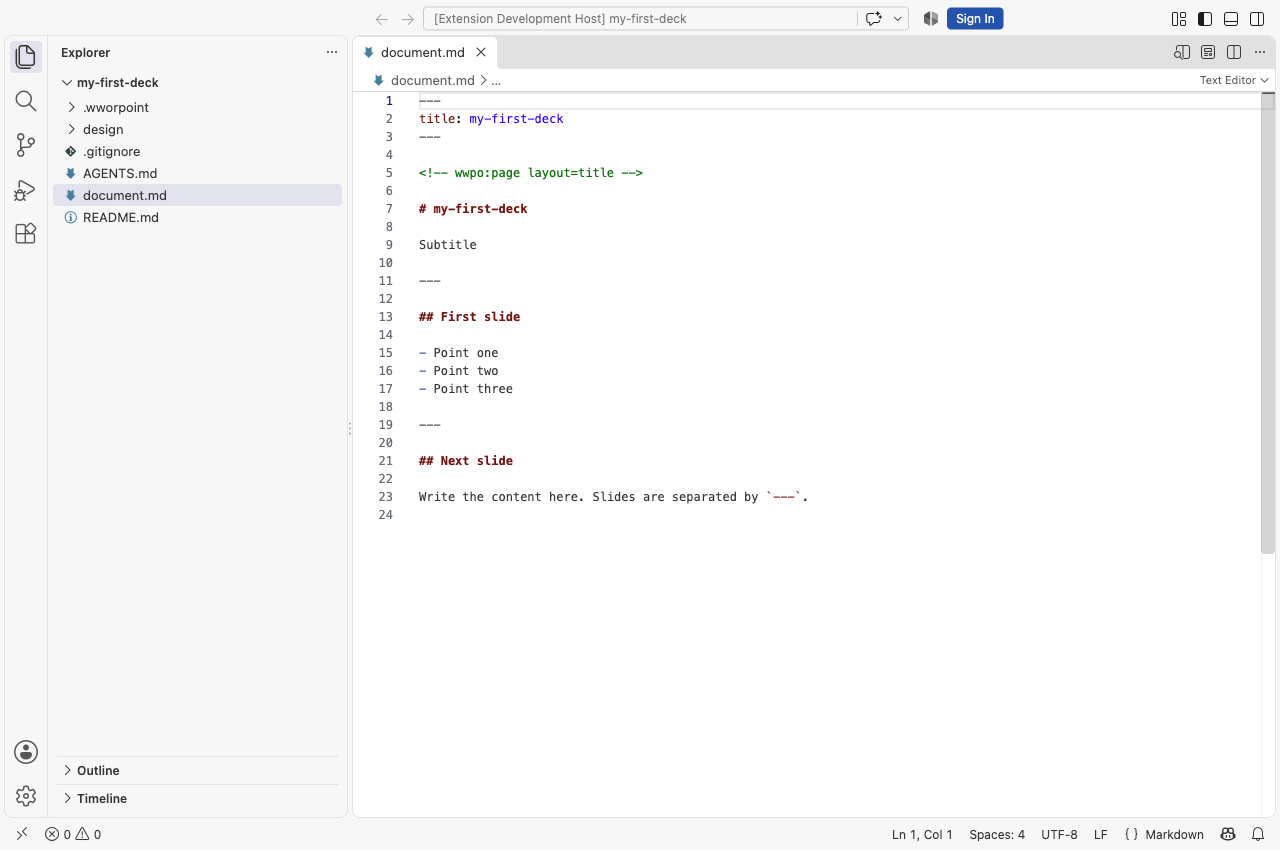Select the document.md editor tab

pyautogui.click(x=424, y=52)
